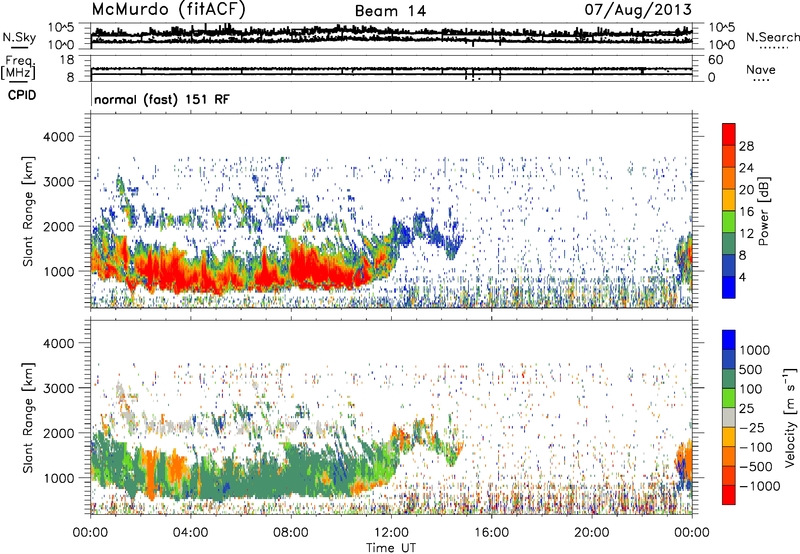800x554 pixels.
Task: Click the 'Time UT' axis title
Action: [391, 548]
